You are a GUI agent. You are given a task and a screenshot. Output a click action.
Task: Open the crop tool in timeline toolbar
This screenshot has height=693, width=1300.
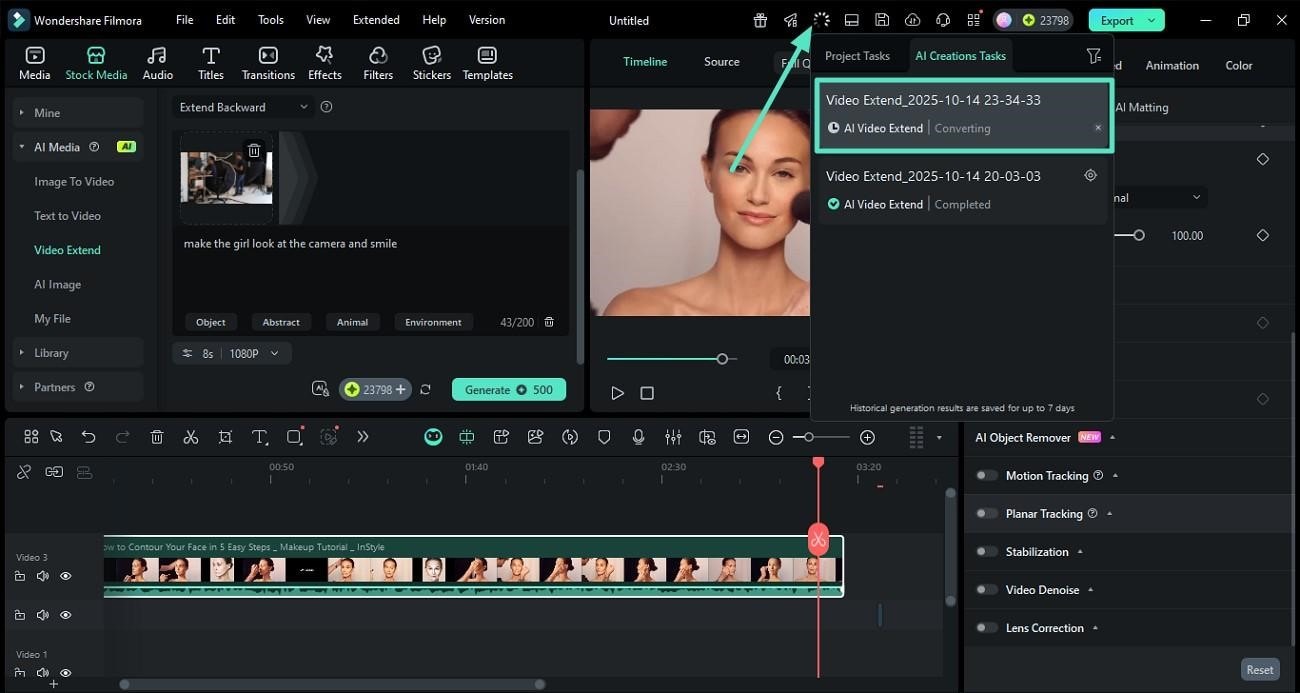[225, 437]
